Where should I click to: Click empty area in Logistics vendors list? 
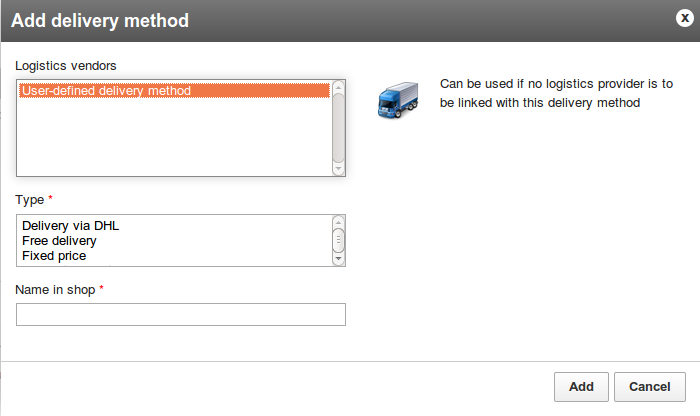coord(175,136)
